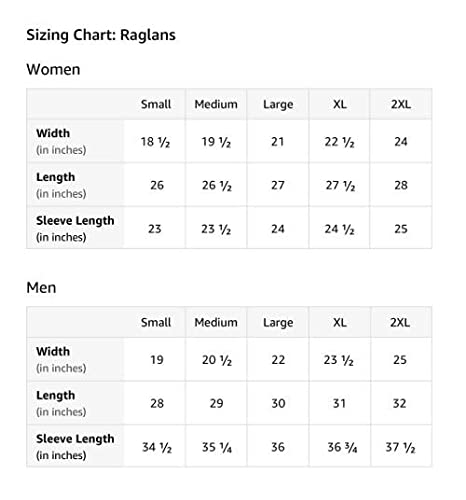Click Women's Small width value 18 ½

[155, 142]
